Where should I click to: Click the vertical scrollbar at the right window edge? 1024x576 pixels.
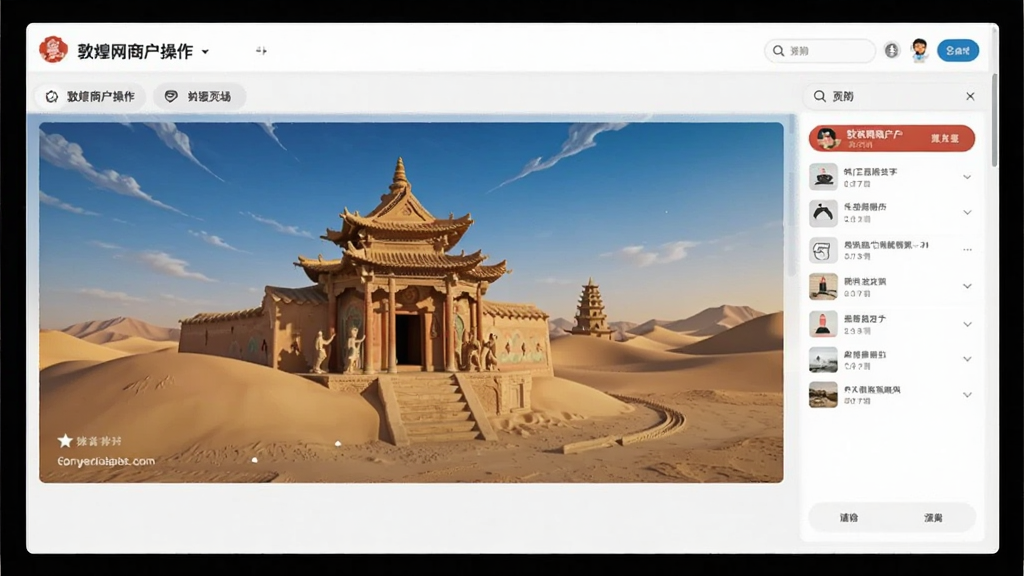(995, 121)
